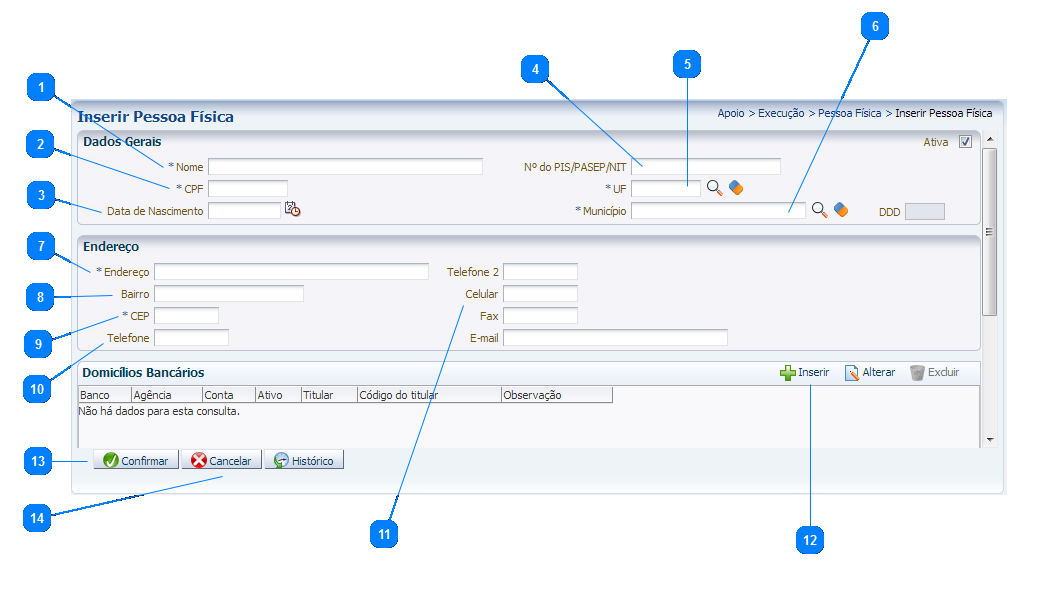The height and width of the screenshot is (590, 1039).
Task: Click the scroll-up arrow of the form scrollbar
Action: pyautogui.click(x=989, y=139)
